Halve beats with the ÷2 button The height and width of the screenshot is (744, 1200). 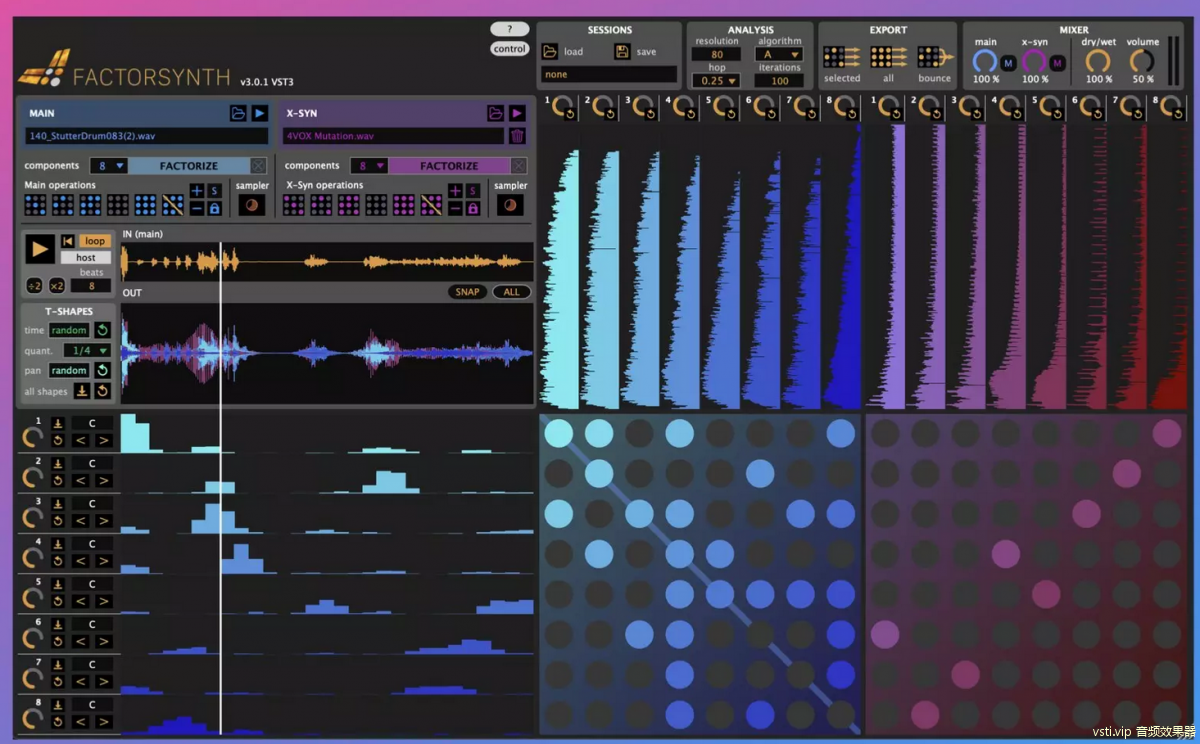[x=34, y=286]
